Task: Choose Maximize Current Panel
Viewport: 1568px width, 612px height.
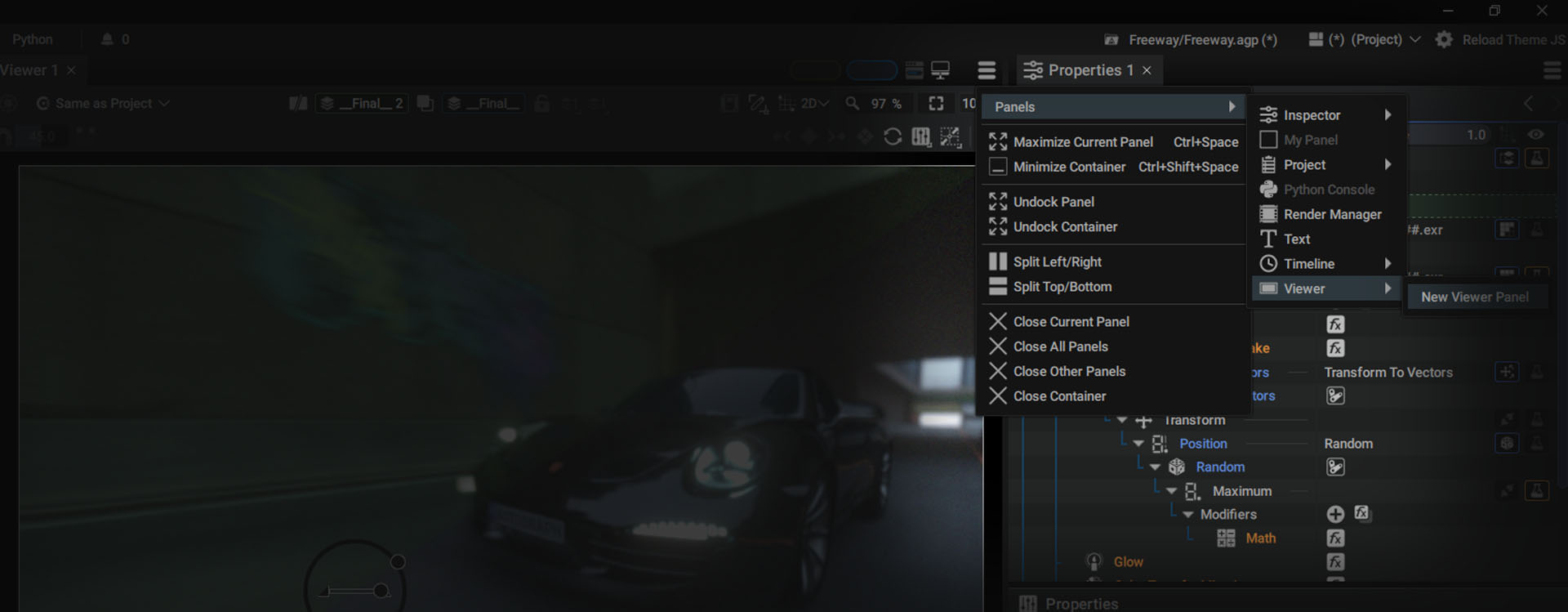Action: pyautogui.click(x=1113, y=142)
